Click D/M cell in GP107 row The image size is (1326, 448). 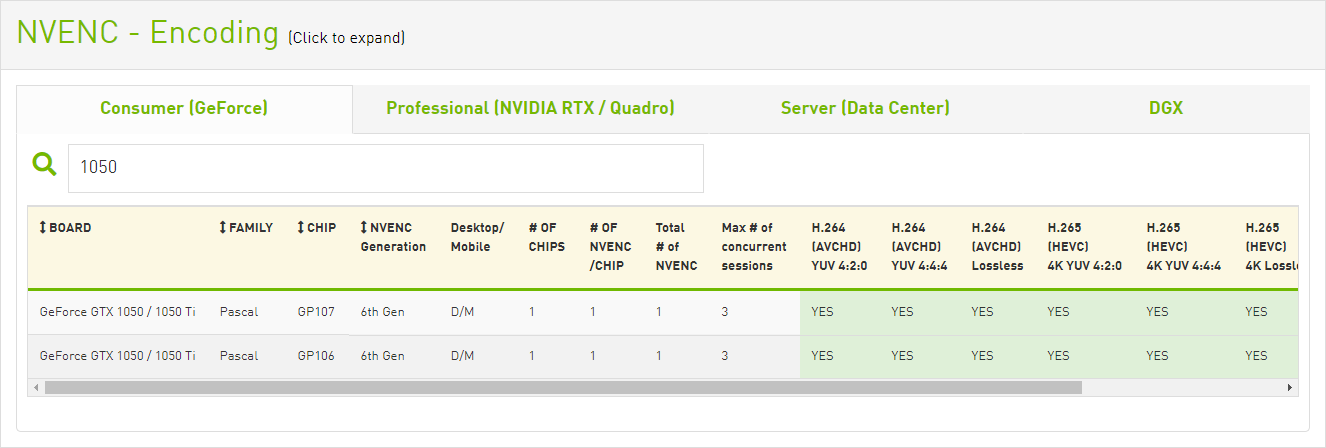pyautogui.click(x=462, y=312)
